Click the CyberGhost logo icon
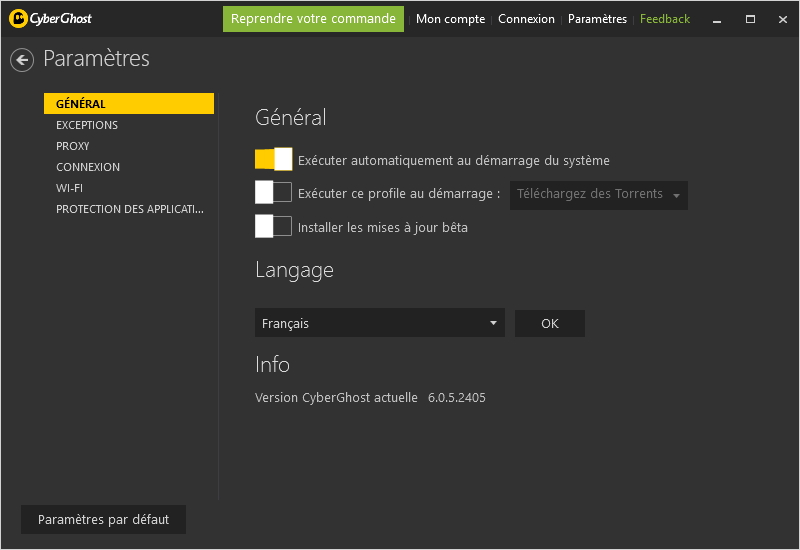The height and width of the screenshot is (550, 800). pos(18,19)
